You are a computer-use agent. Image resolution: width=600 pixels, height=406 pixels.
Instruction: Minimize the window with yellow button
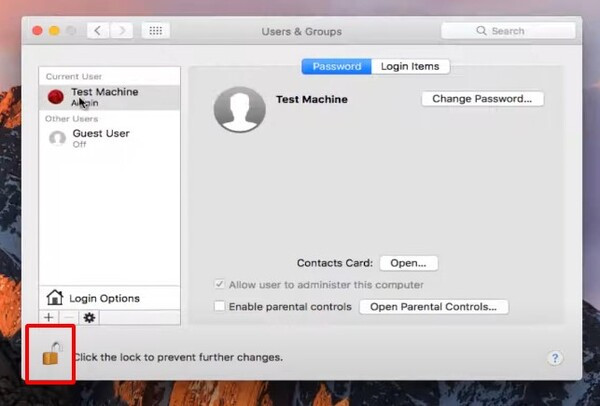pyautogui.click(x=54, y=31)
